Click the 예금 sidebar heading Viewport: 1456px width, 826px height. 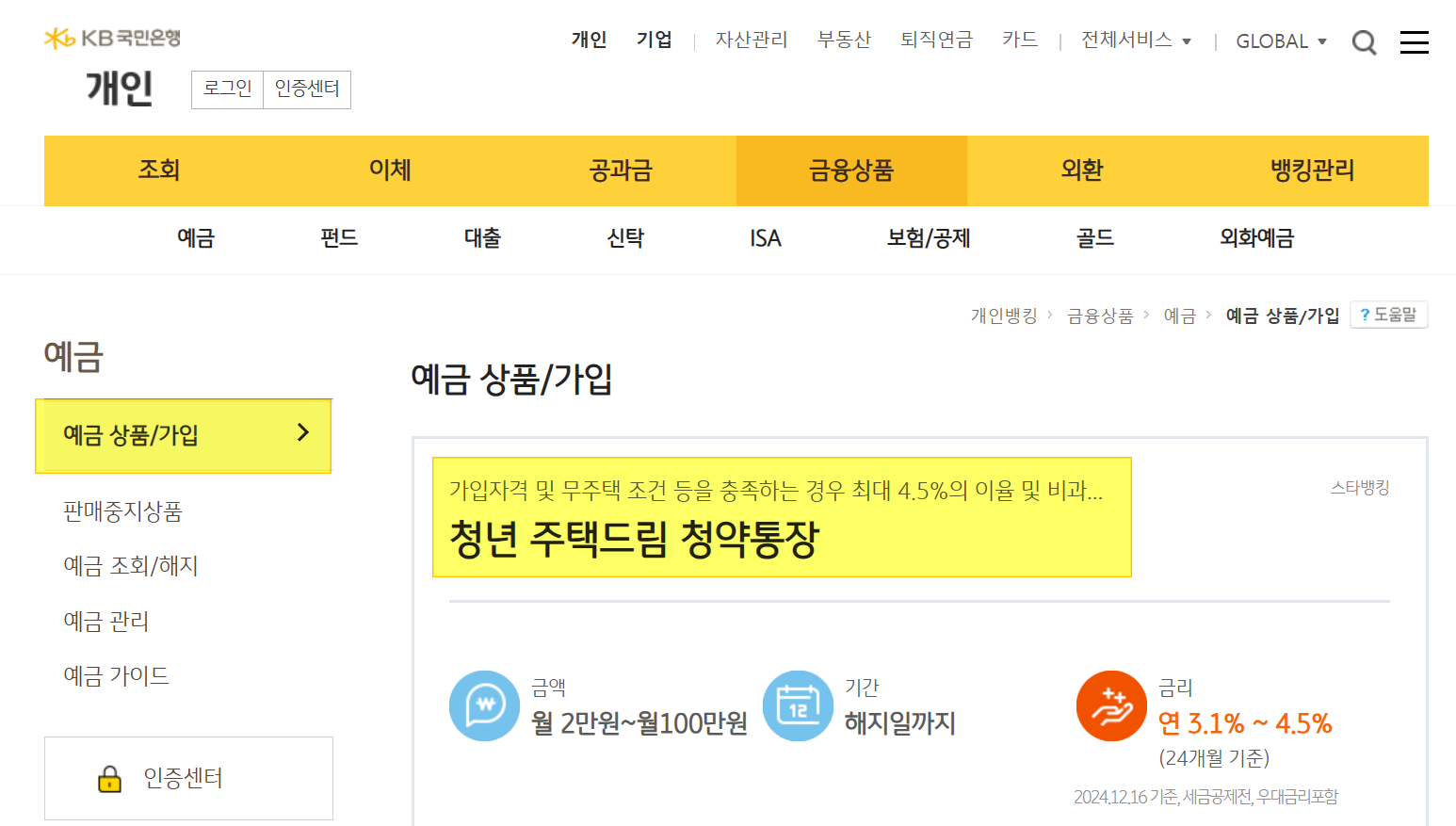pyautogui.click(x=73, y=357)
